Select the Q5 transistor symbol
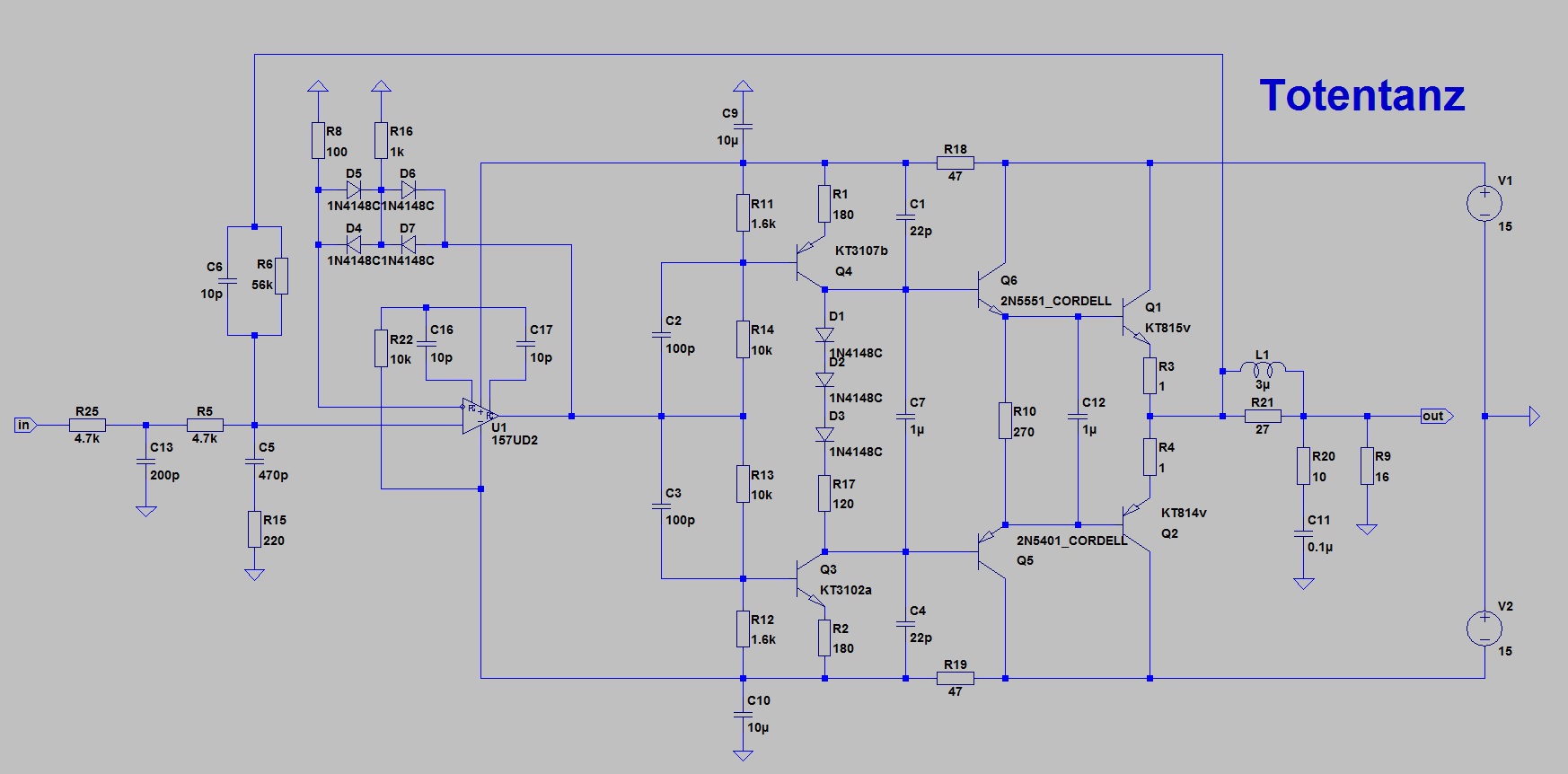The height and width of the screenshot is (774, 1568). [992, 551]
